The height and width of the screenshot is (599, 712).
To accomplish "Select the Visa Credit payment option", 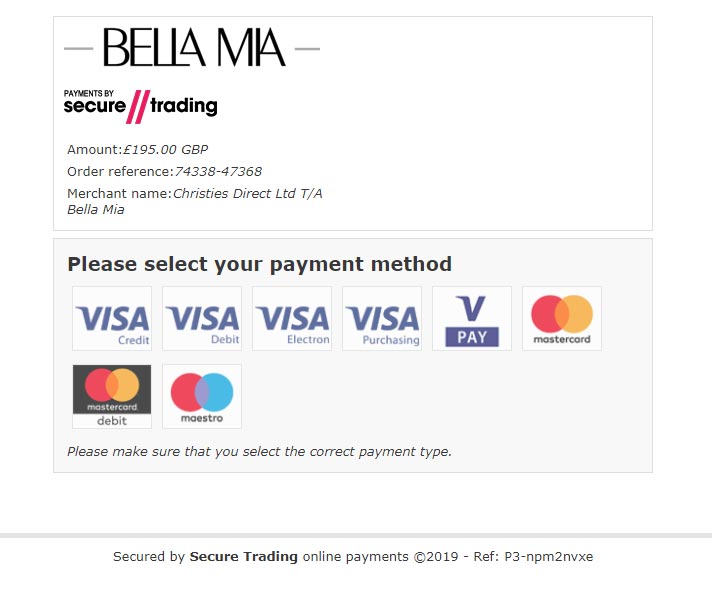I will [x=112, y=318].
